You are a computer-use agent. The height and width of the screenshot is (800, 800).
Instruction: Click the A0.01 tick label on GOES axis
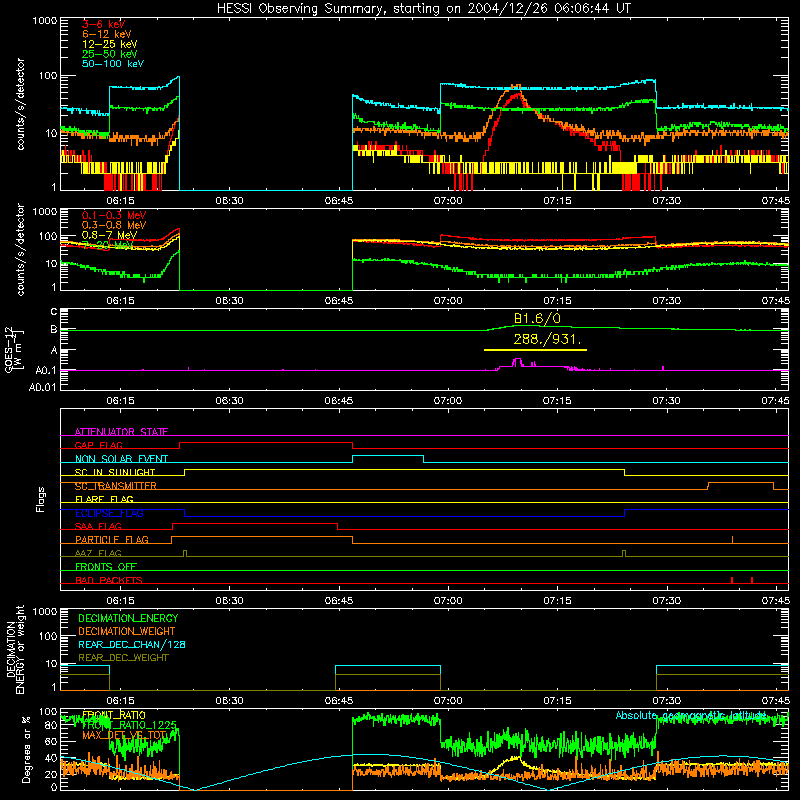[42, 388]
